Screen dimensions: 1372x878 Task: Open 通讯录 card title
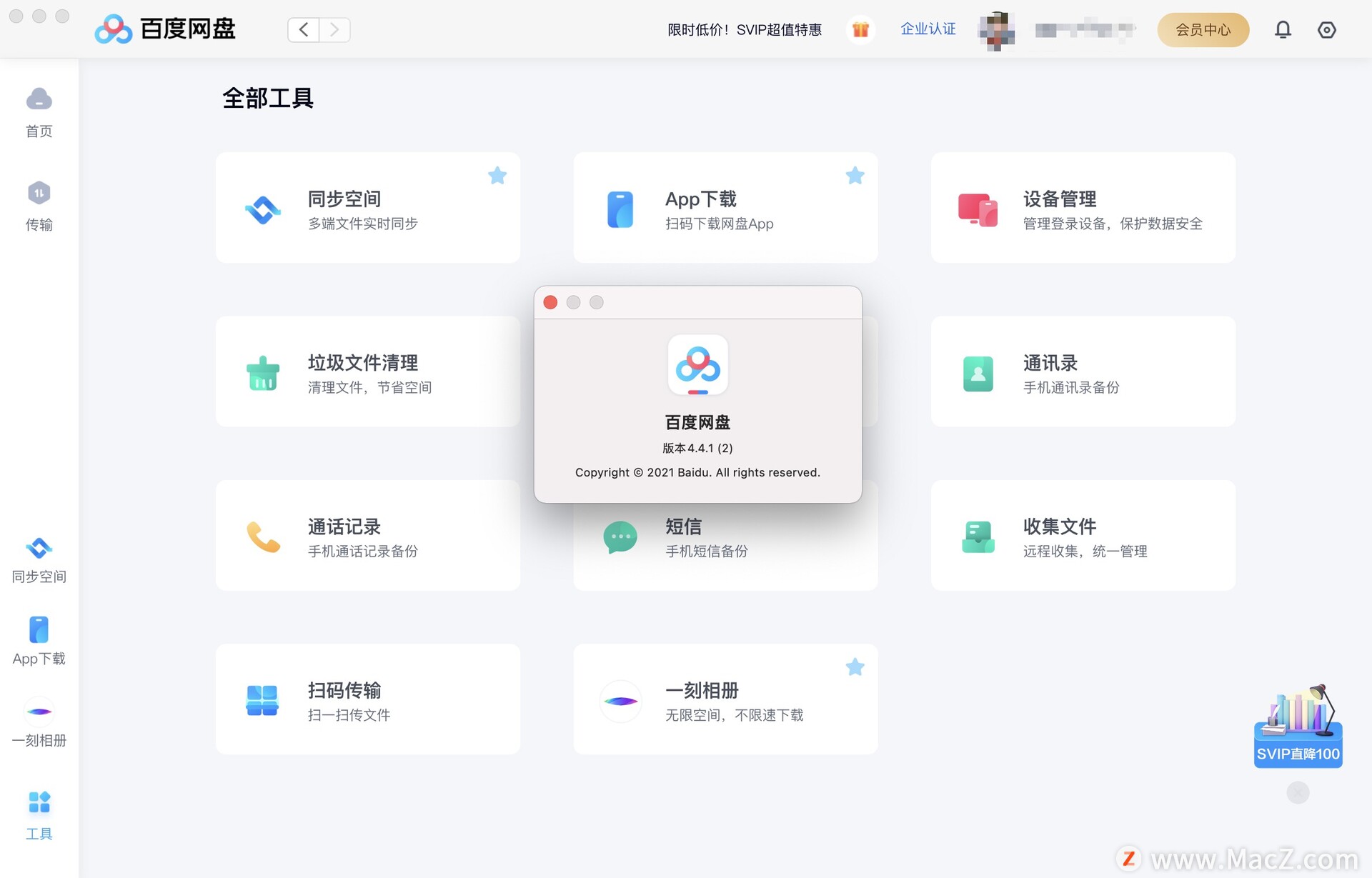click(1050, 362)
